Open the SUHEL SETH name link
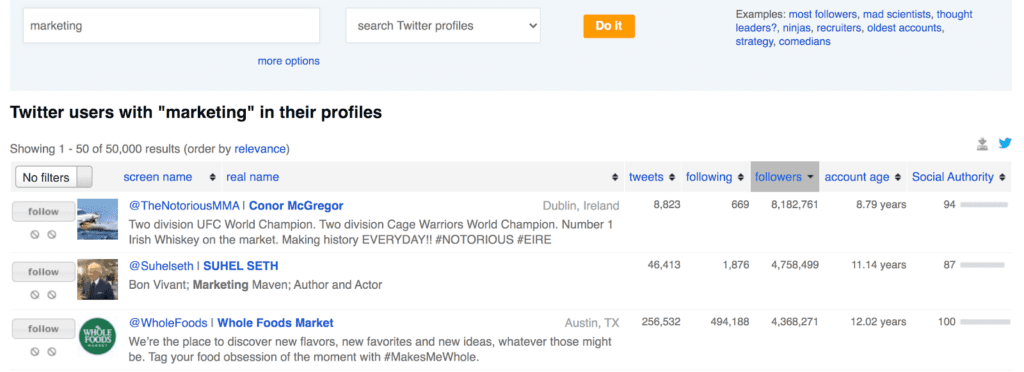1024x372 pixels. pos(240,266)
